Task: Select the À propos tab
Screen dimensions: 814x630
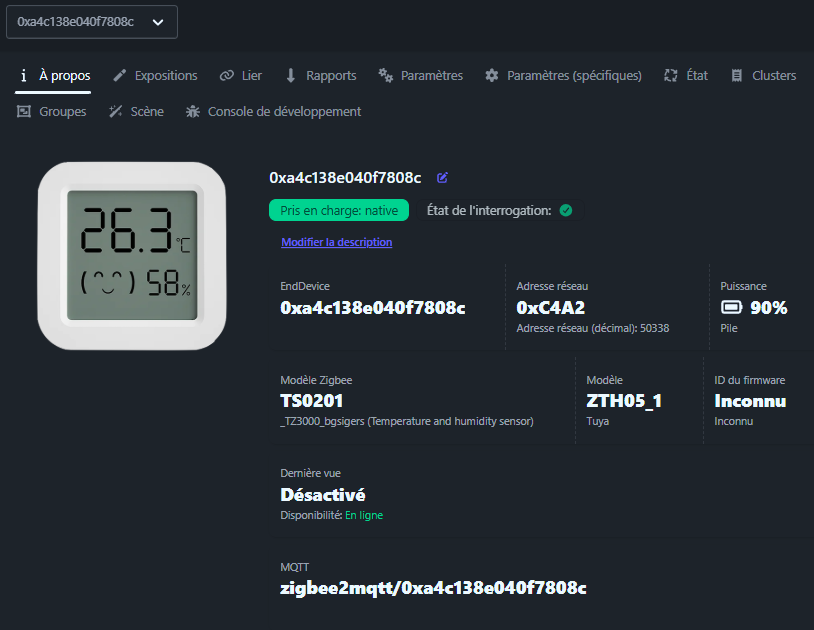Action: tap(55, 76)
